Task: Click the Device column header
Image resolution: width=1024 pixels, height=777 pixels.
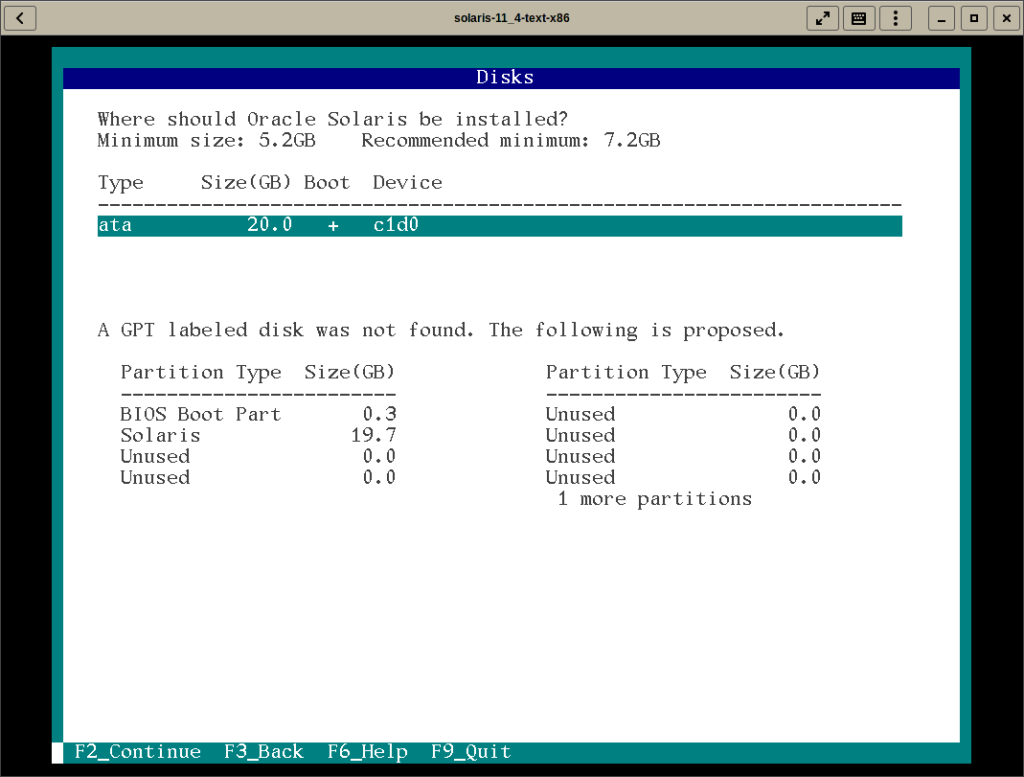Action: (x=408, y=182)
